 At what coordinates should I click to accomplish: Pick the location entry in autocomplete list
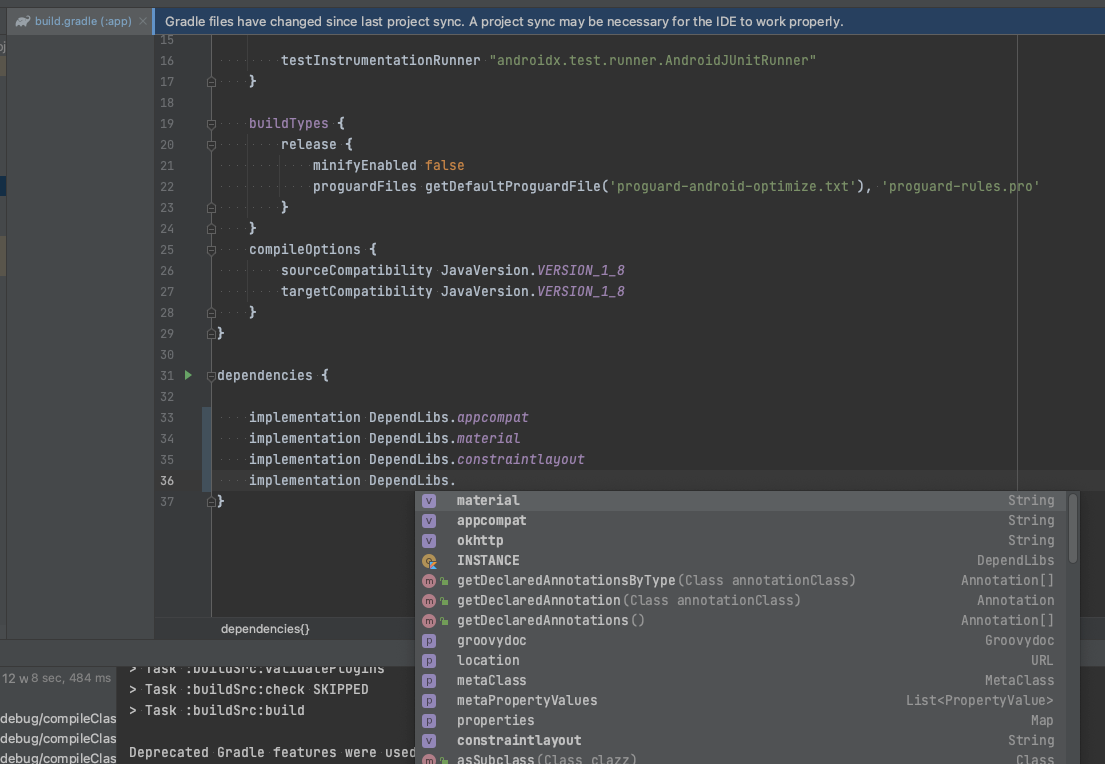click(x=488, y=661)
